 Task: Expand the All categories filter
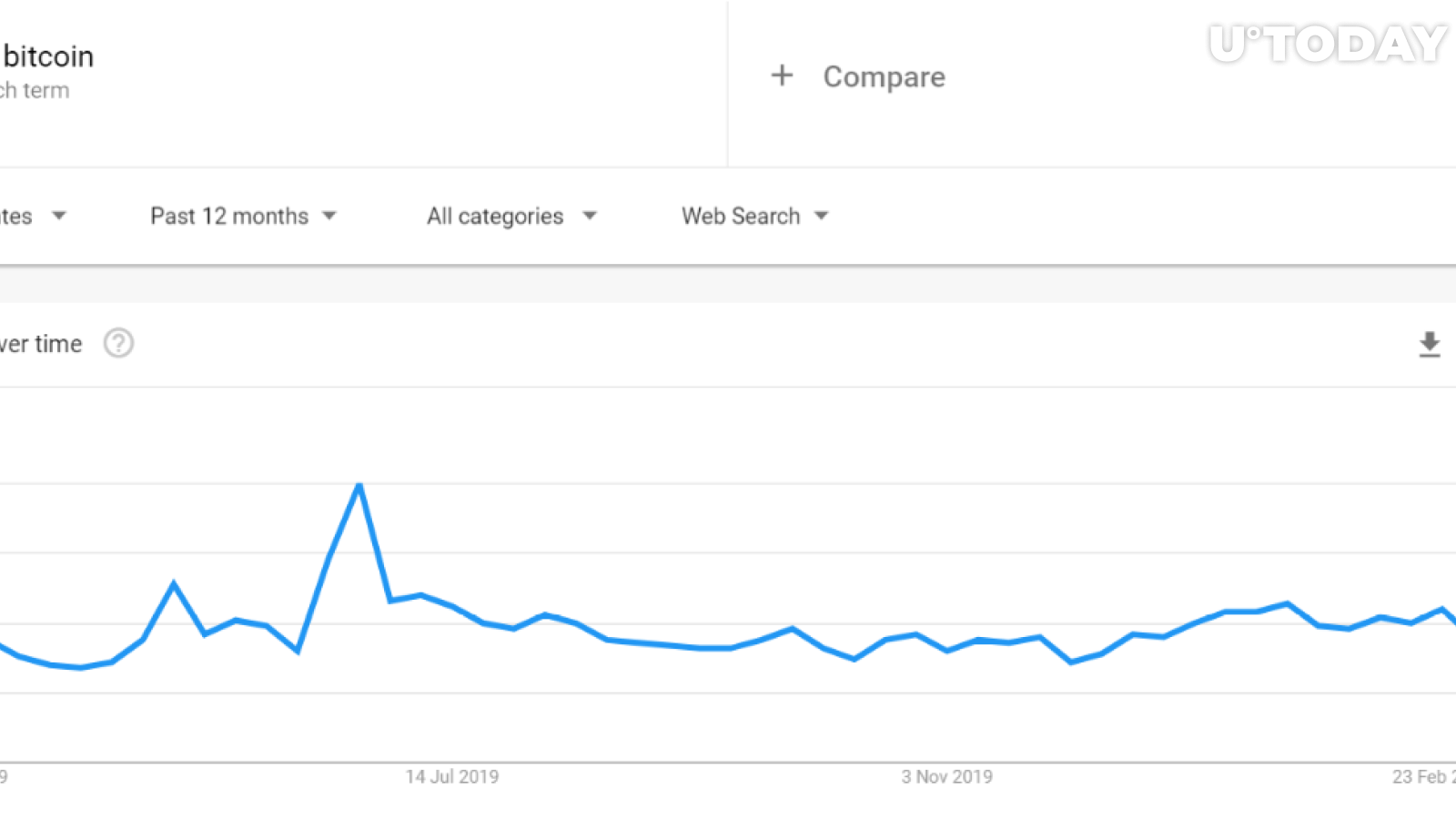click(x=495, y=217)
